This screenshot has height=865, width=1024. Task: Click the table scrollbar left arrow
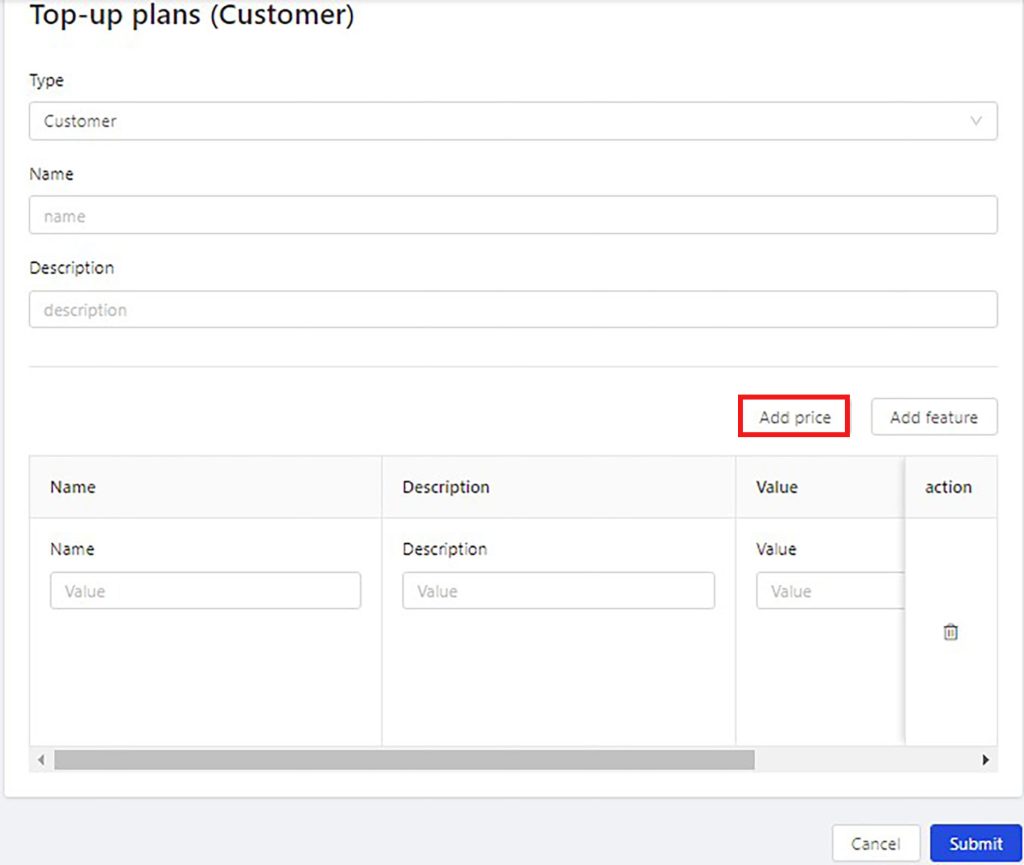[41, 759]
